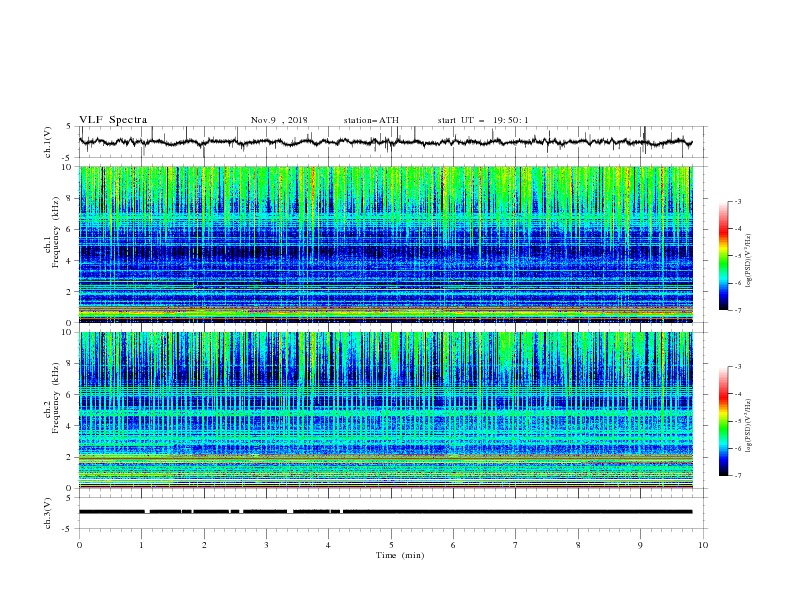The height and width of the screenshot is (612, 792).
Task: Click the black ch.3 signal bar
Action: [385, 512]
